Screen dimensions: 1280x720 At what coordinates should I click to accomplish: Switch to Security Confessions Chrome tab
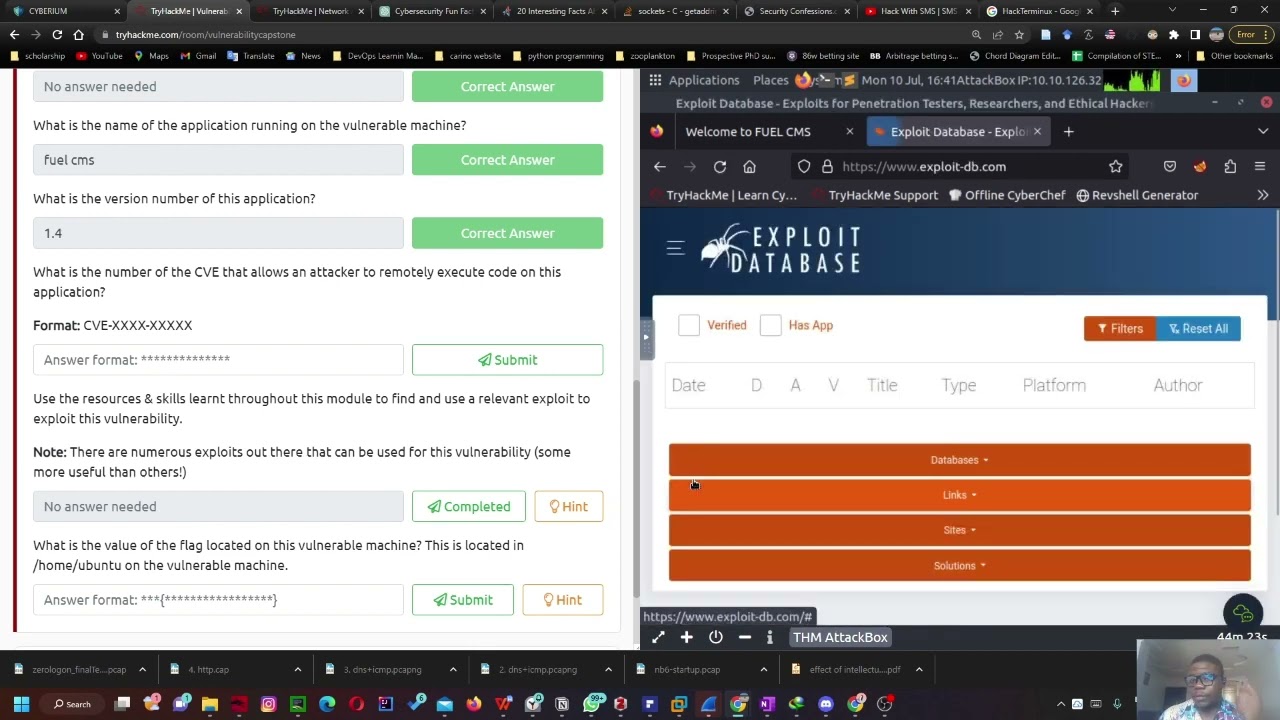point(796,11)
